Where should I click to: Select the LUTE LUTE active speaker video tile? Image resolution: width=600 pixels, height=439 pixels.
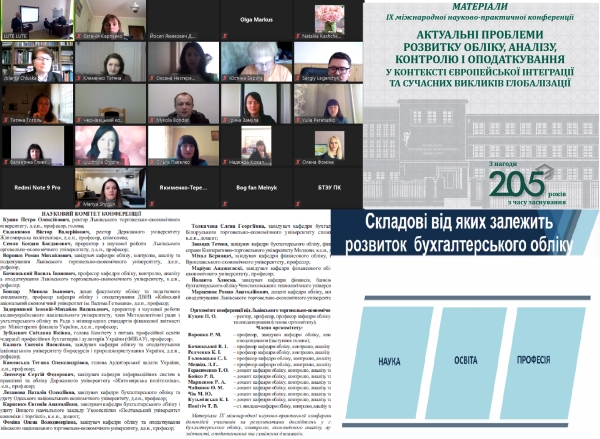pos(38,20)
